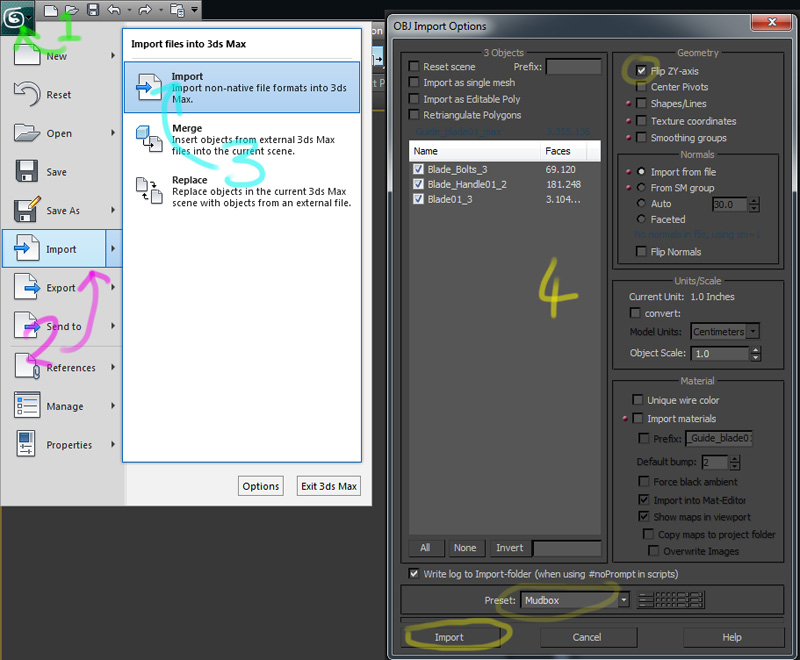Viewport: 800px width, 660px height.
Task: Click the Manage list icon
Action: point(27,405)
